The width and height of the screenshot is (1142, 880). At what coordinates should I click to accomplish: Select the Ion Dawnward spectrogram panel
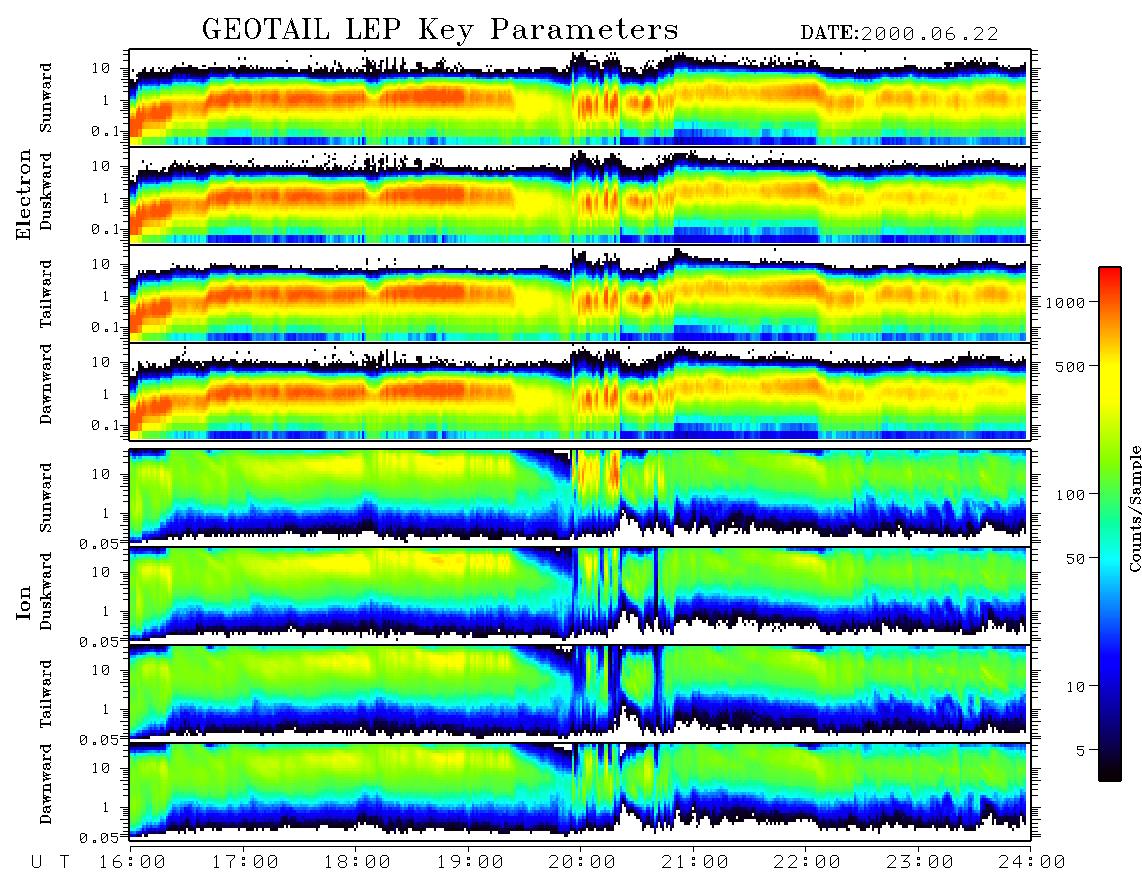point(580,791)
